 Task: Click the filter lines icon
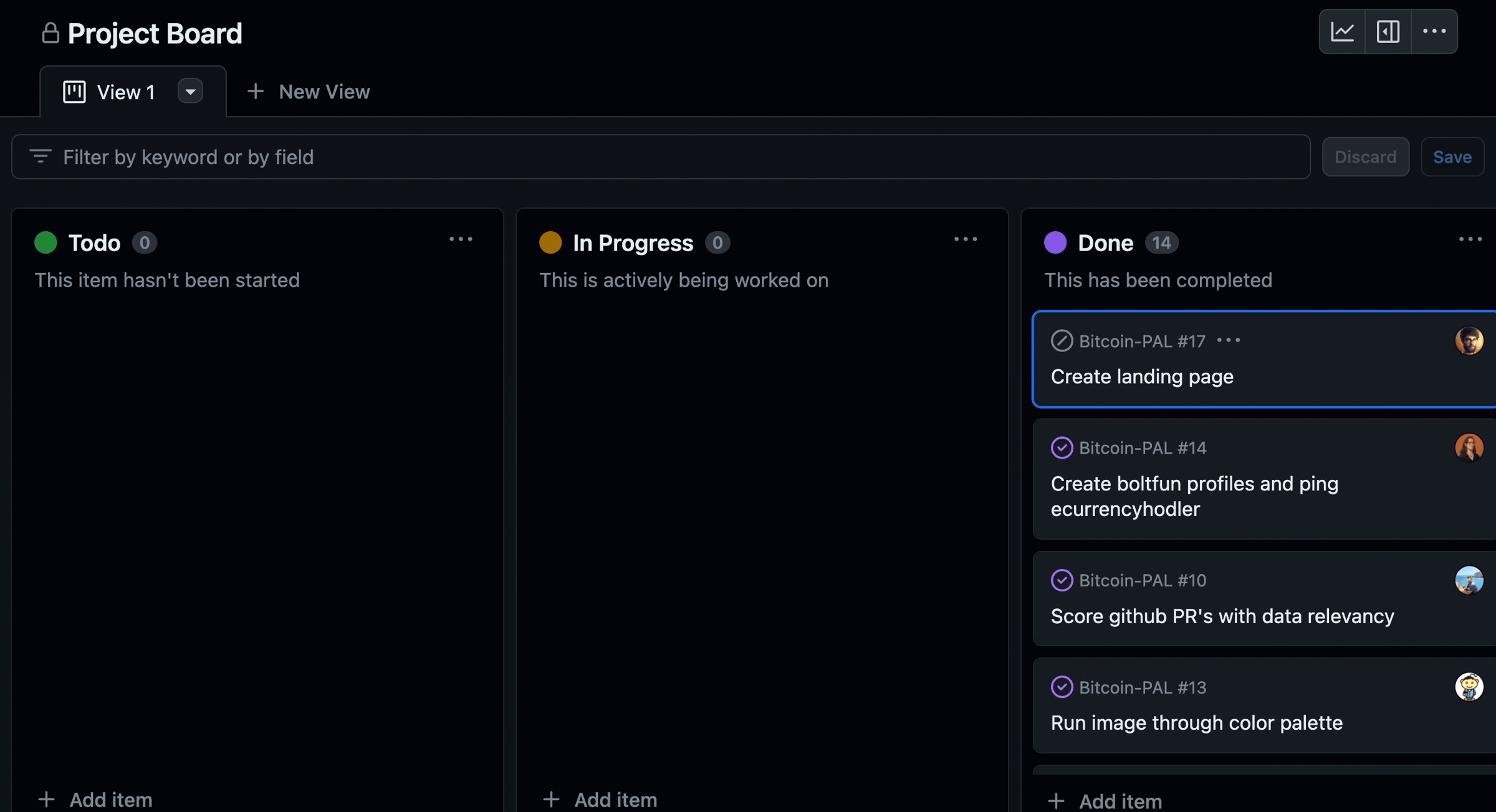(x=41, y=156)
